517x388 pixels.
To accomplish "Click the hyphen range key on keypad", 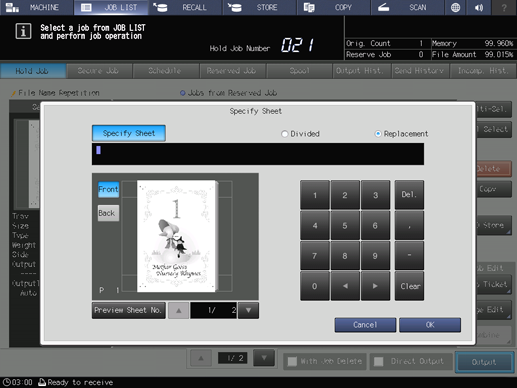I will coord(409,256).
